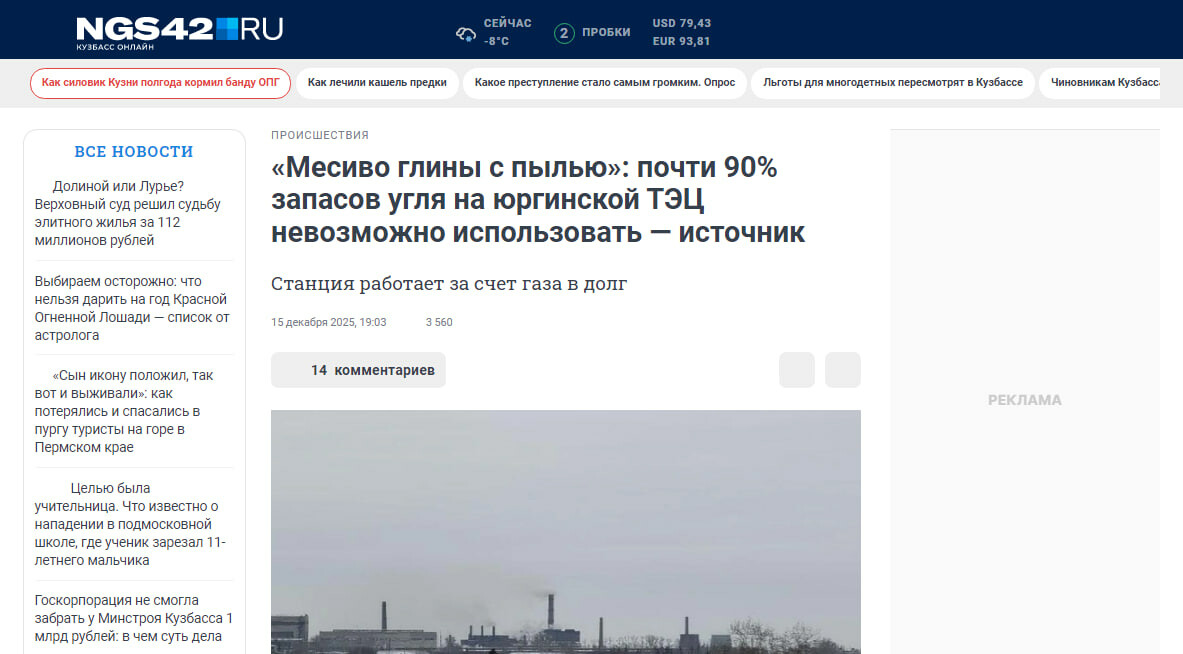This screenshot has height=654, width=1183.
Task: Click partially visible 'Чиновникам Кузбасса' topic
Action: click(x=1100, y=83)
